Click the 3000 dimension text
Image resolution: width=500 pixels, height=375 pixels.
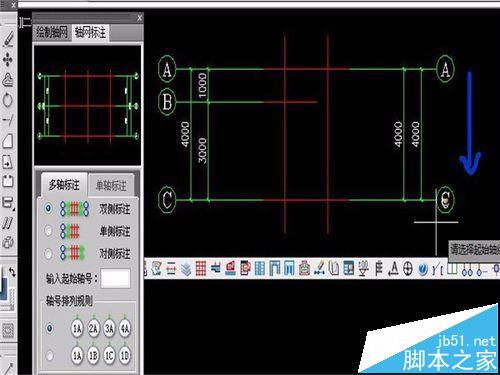click(x=203, y=151)
